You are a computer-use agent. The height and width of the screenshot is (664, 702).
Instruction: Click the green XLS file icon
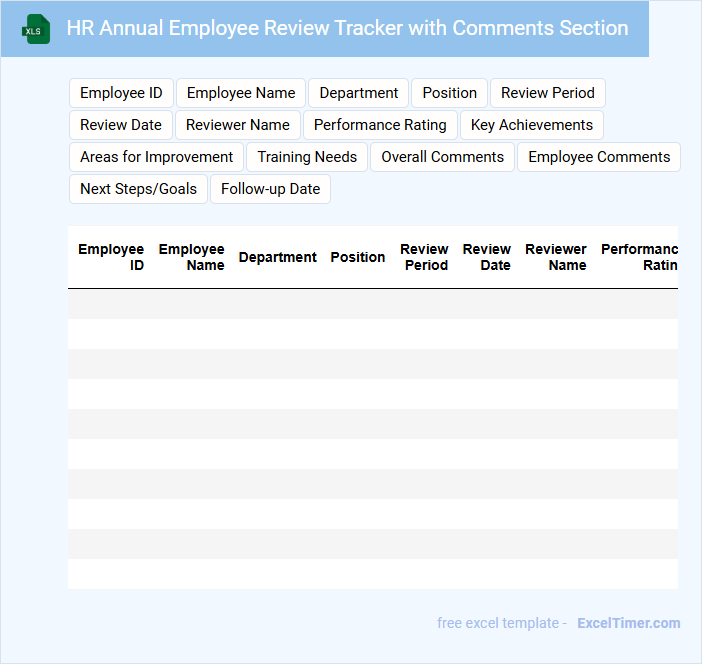[x=36, y=29]
